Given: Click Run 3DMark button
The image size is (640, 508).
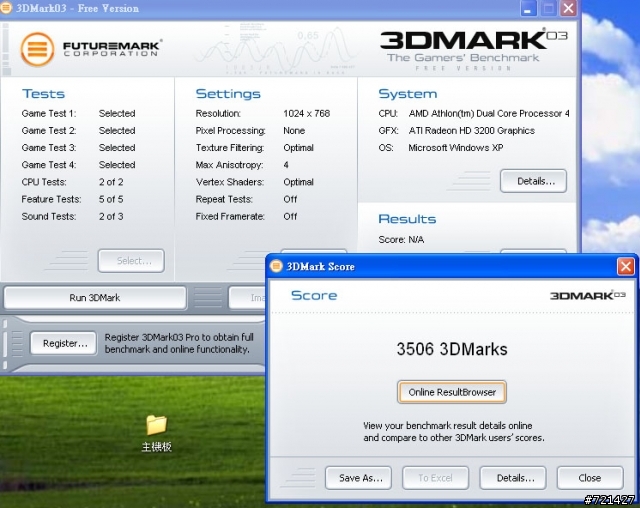Looking at the screenshot, I should click(x=95, y=298).
